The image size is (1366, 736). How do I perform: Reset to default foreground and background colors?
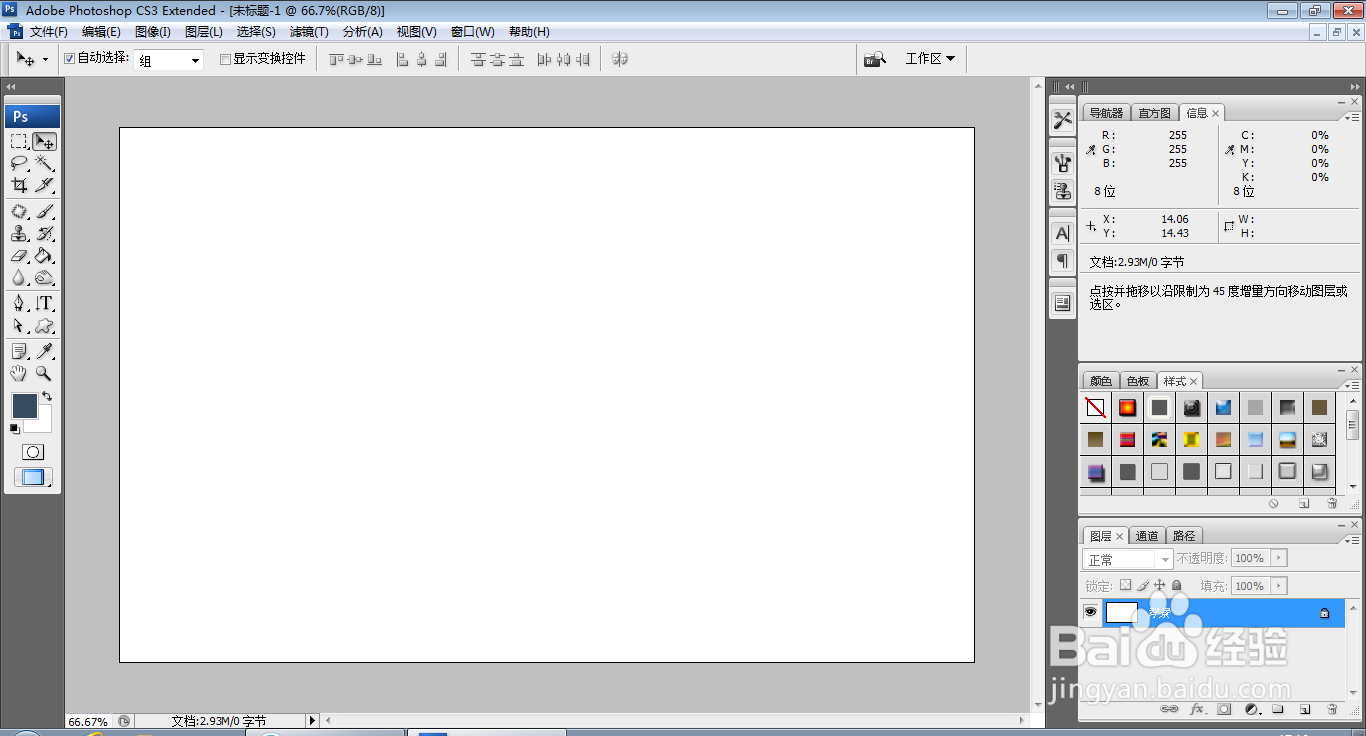15,429
